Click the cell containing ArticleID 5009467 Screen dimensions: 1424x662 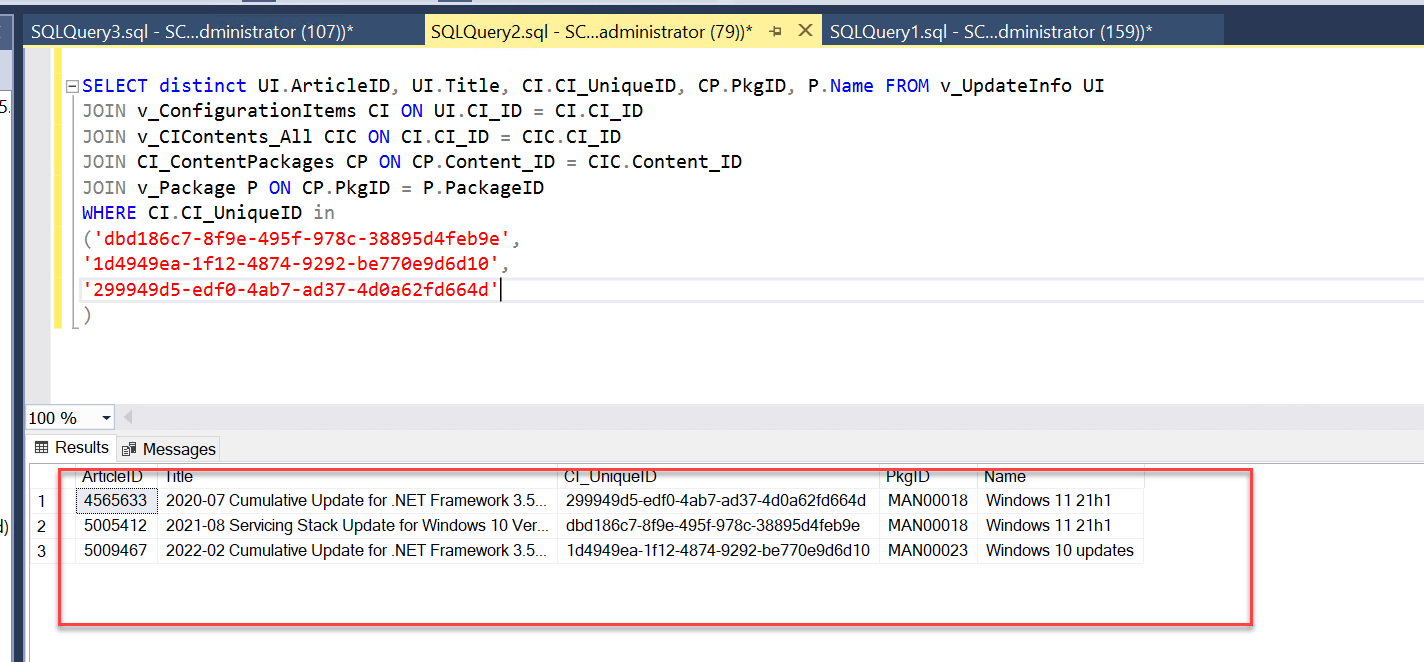point(115,551)
